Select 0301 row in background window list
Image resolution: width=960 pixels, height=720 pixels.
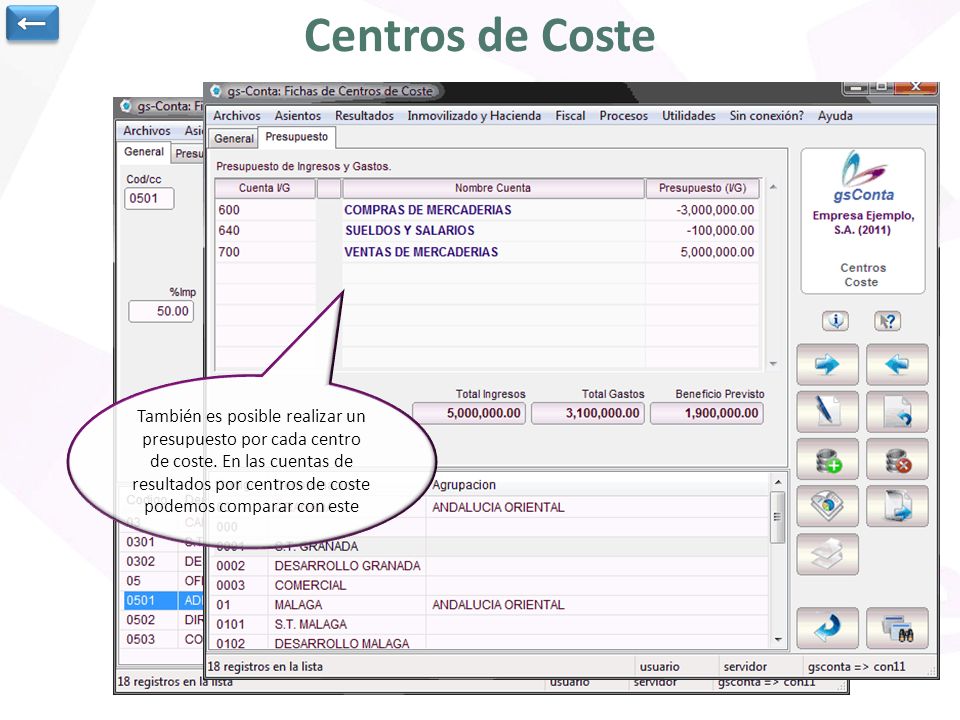(x=163, y=542)
